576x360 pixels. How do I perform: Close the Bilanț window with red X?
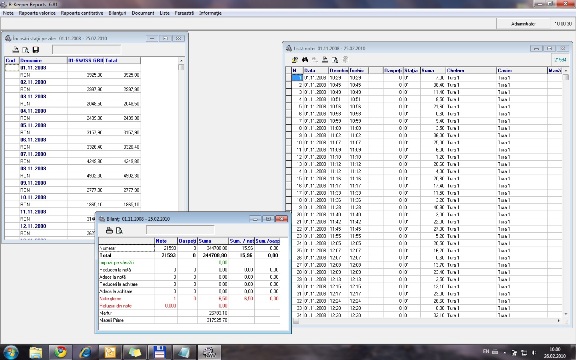click(x=281, y=219)
